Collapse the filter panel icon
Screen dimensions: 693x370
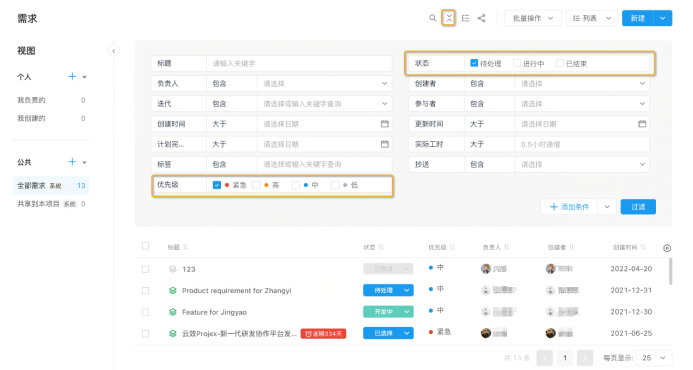coord(449,18)
